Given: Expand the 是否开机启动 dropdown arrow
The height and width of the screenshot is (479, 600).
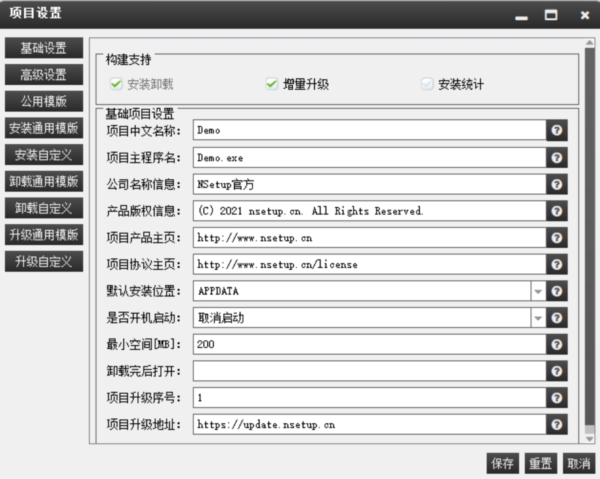Looking at the screenshot, I should (538, 318).
